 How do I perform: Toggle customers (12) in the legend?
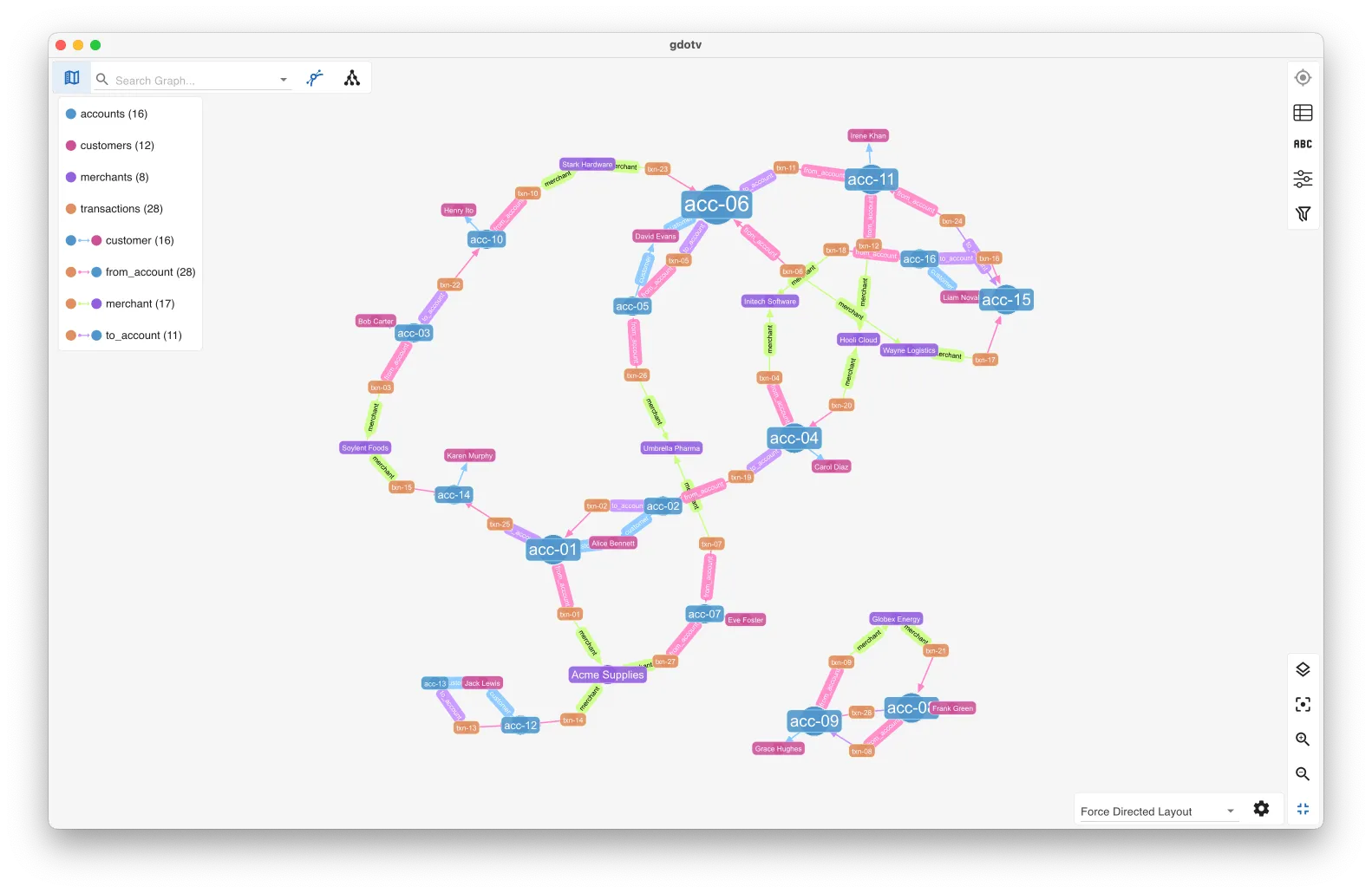coord(110,146)
